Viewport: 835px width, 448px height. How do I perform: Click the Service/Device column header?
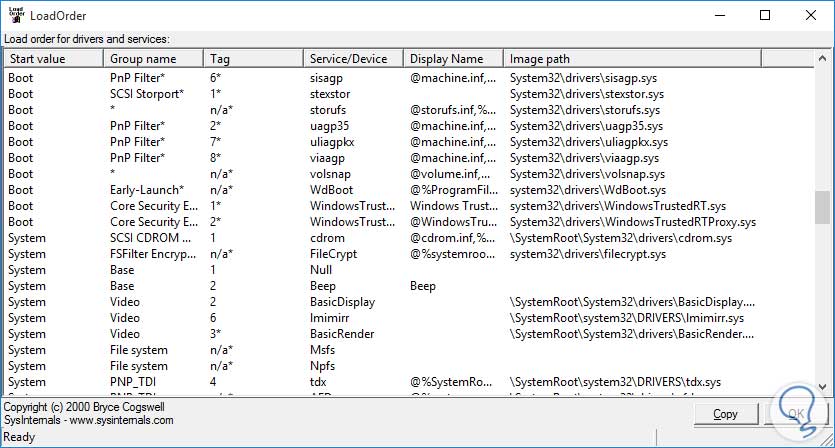click(x=353, y=59)
